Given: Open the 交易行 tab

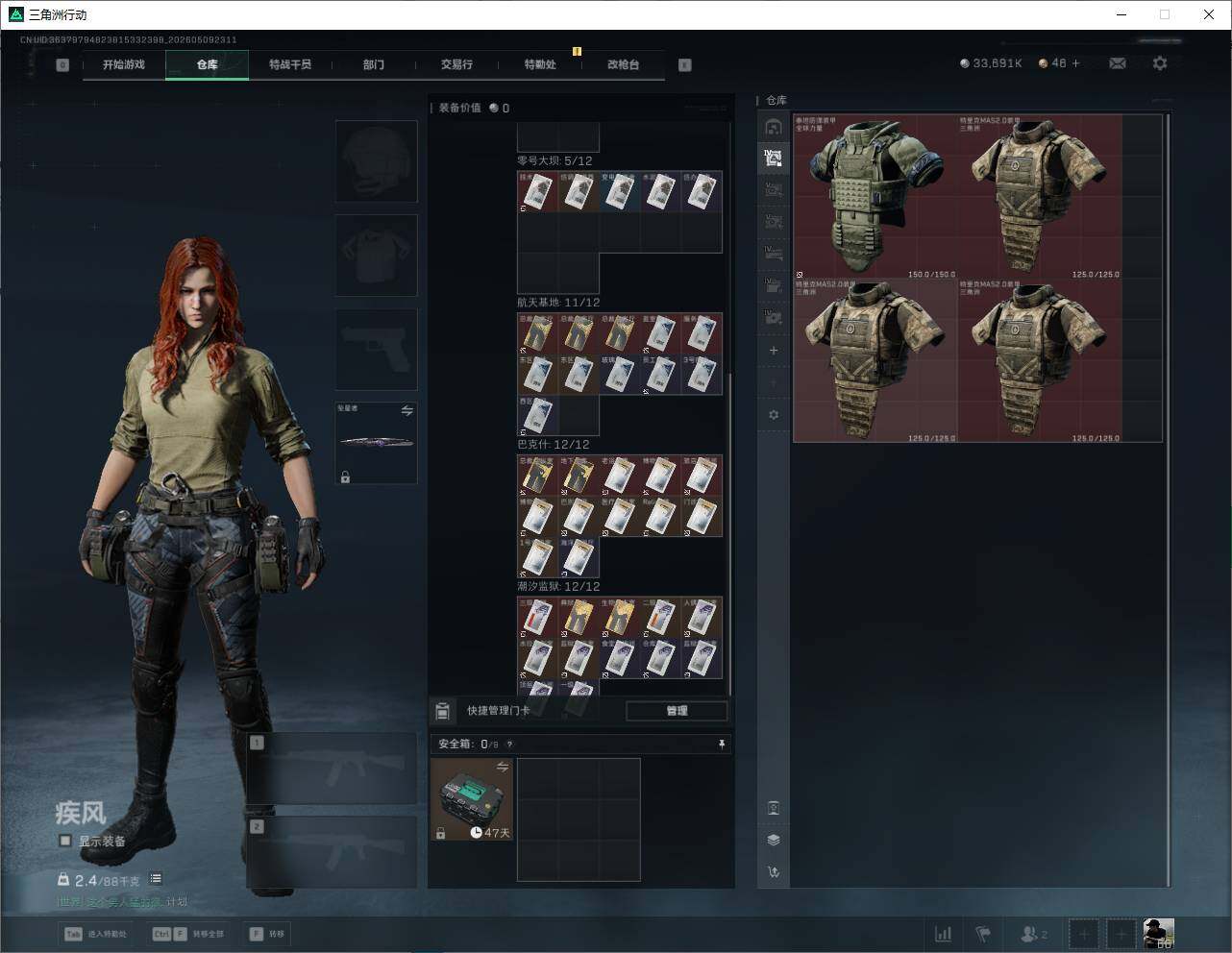Looking at the screenshot, I should click(456, 64).
